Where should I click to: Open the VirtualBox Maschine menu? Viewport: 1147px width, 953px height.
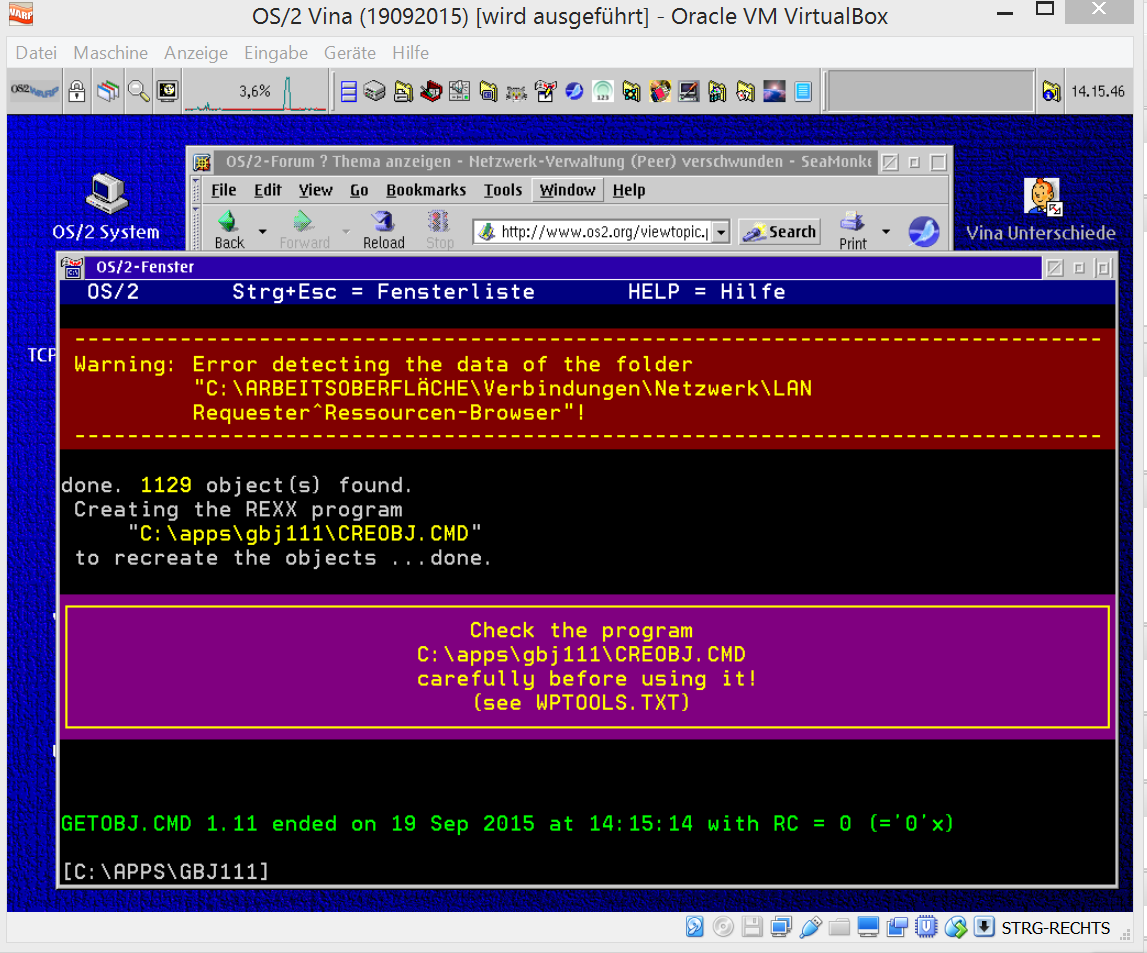point(110,53)
